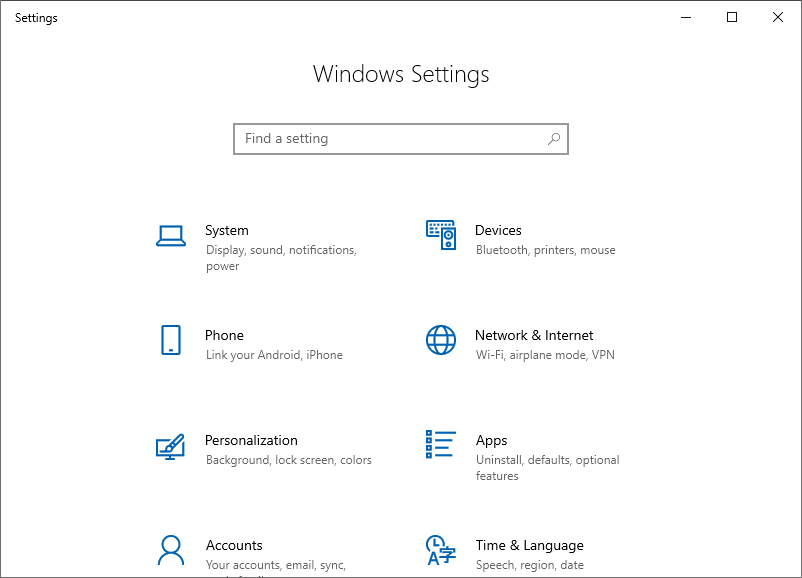Select the Personalization label
The height and width of the screenshot is (578, 802).
coord(251,440)
